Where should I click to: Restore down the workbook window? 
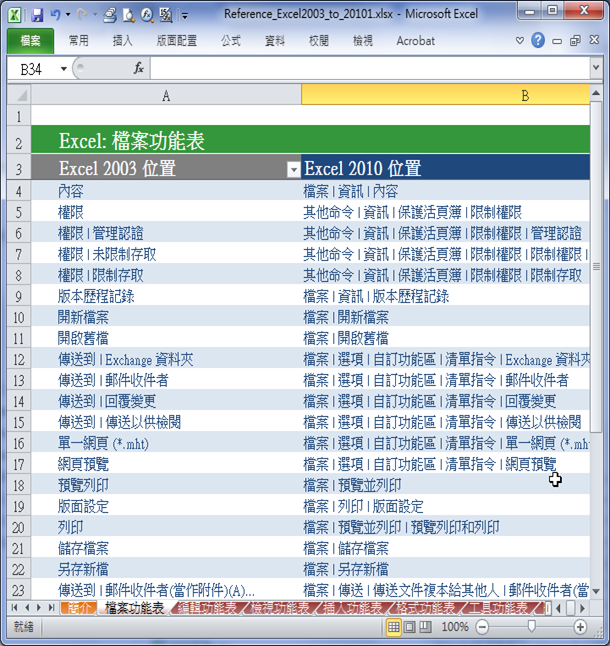[x=575, y=40]
